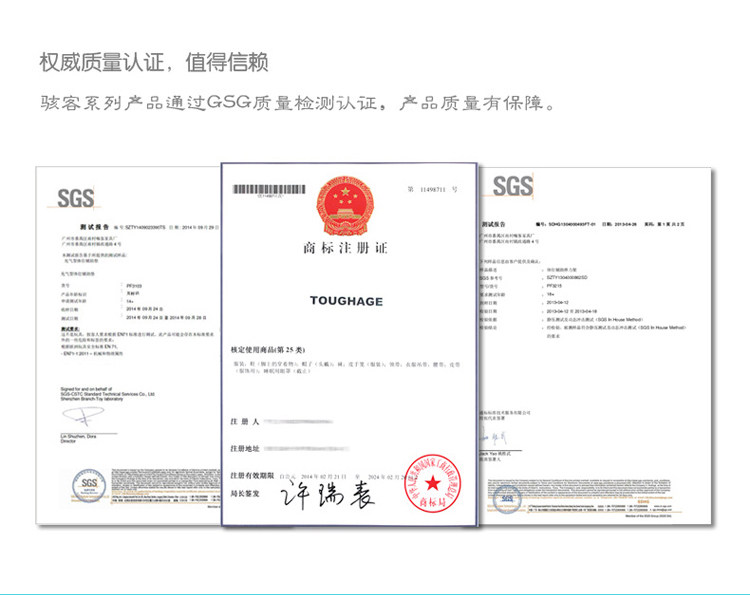The height and width of the screenshot is (595, 750).
Task: Click the barcode on the trademark certificate
Action: 269,189
